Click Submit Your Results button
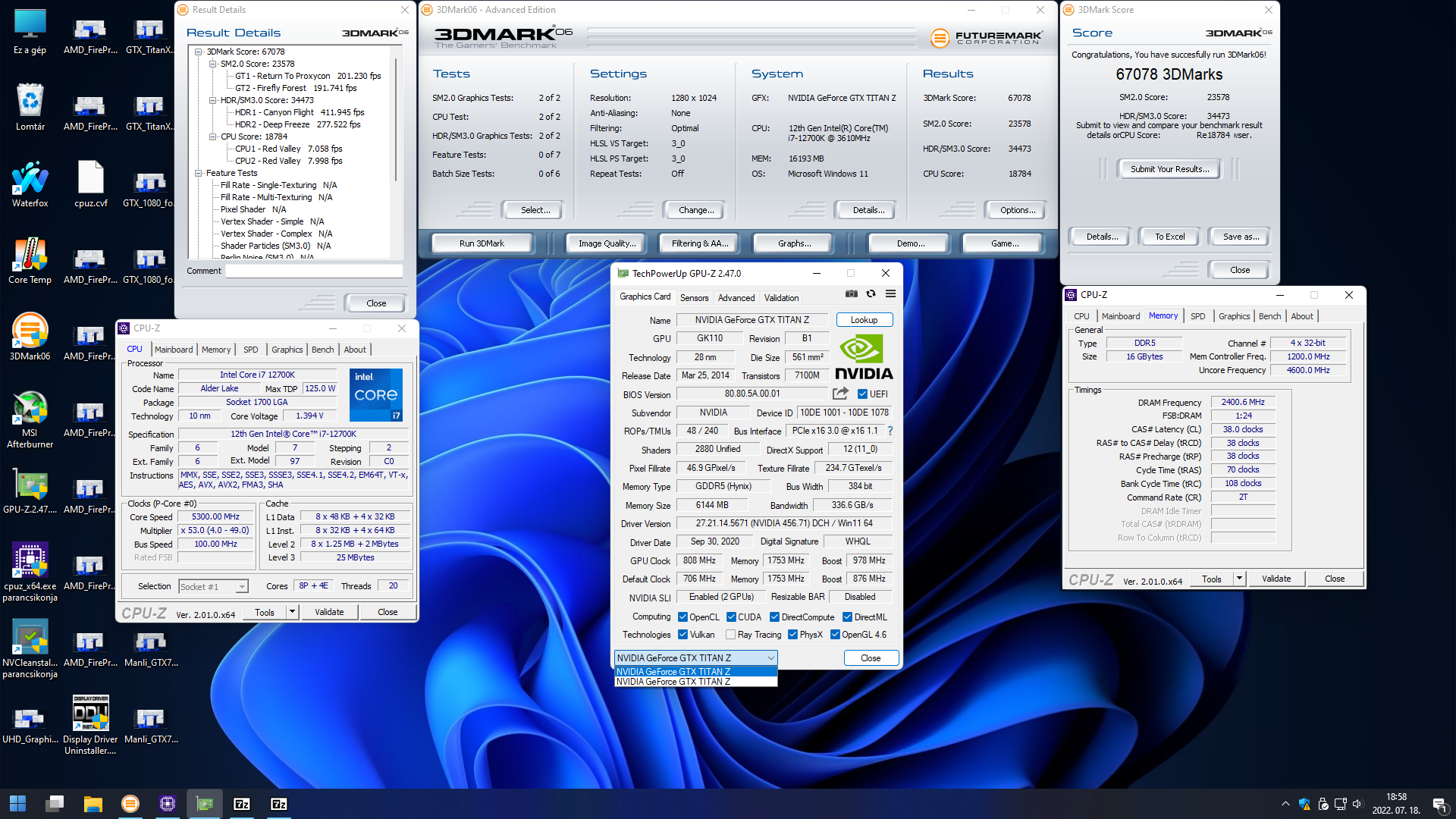1456x819 pixels. point(1169,169)
